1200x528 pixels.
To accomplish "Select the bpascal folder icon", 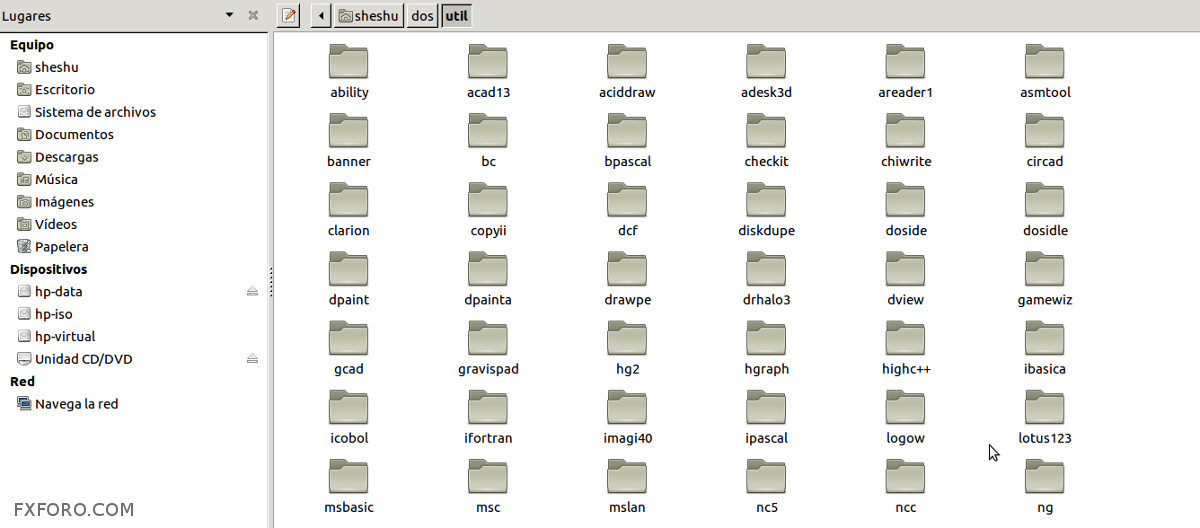I will point(627,131).
